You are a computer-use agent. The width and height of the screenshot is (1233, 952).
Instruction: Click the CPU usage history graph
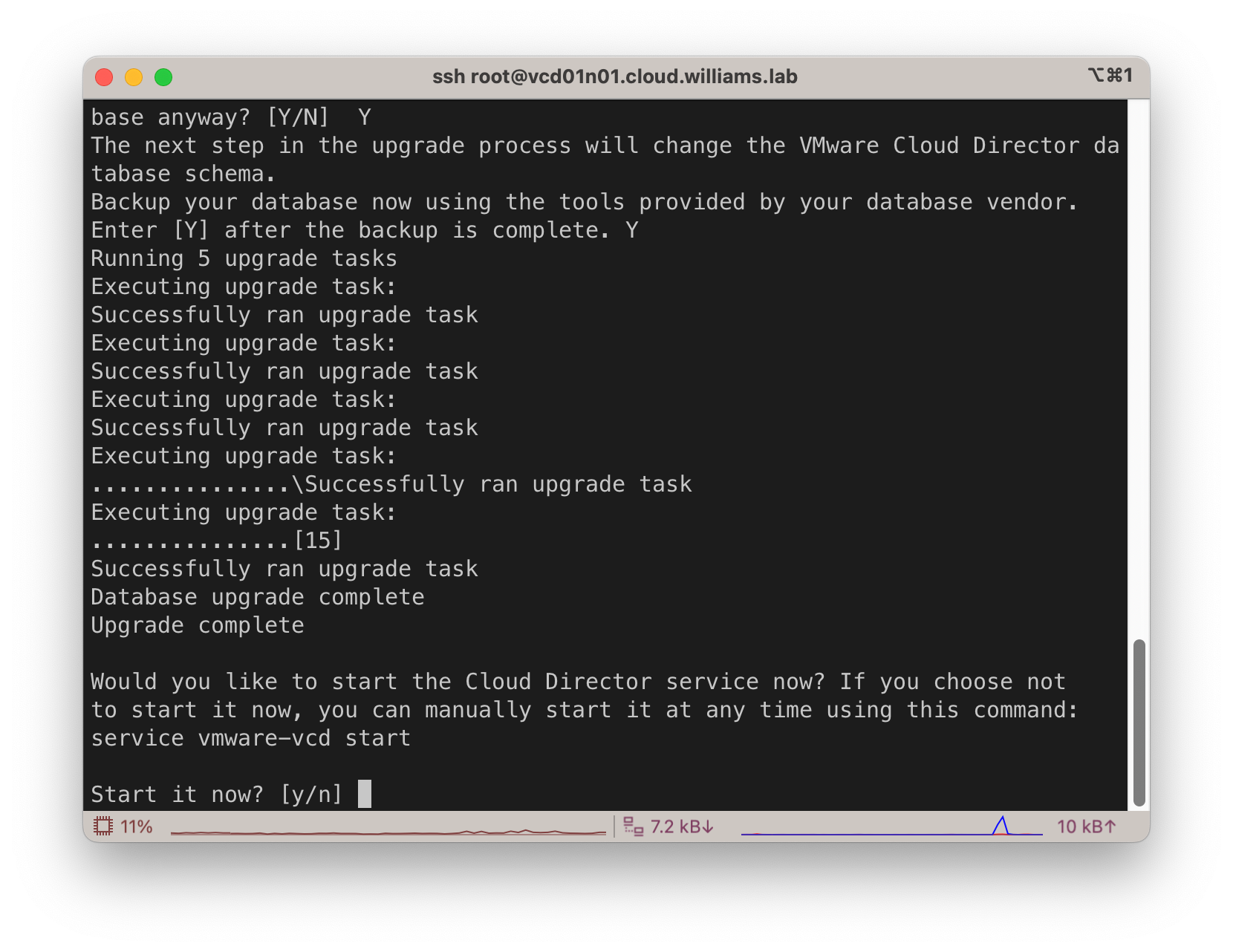click(x=388, y=827)
